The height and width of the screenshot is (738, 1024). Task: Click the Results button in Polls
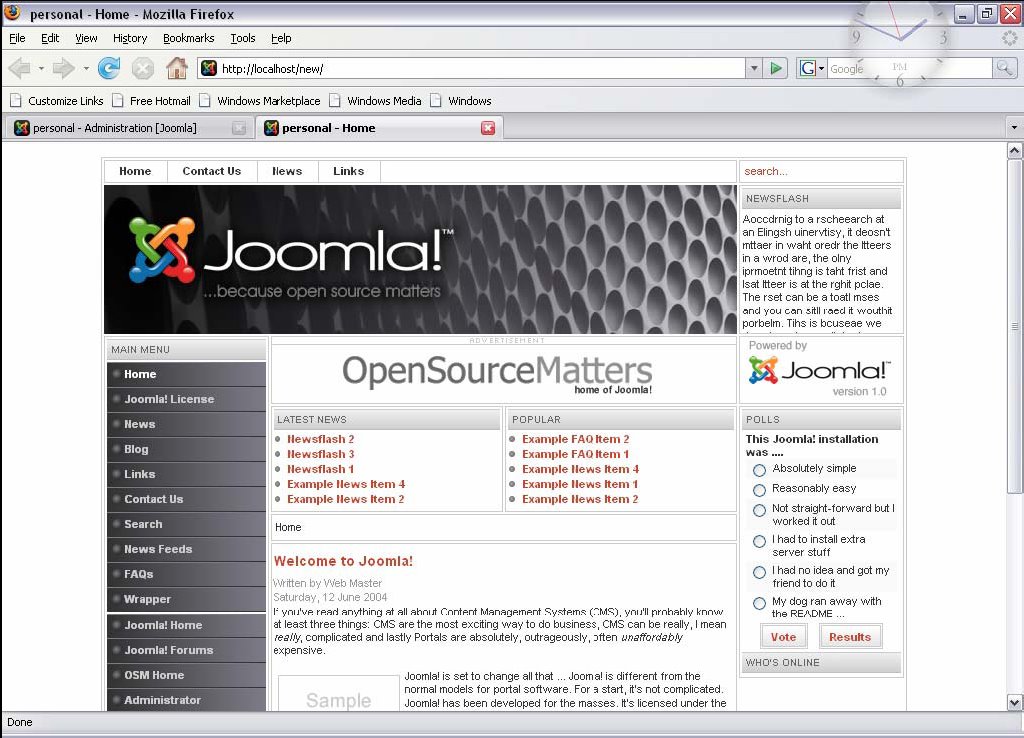coord(850,637)
